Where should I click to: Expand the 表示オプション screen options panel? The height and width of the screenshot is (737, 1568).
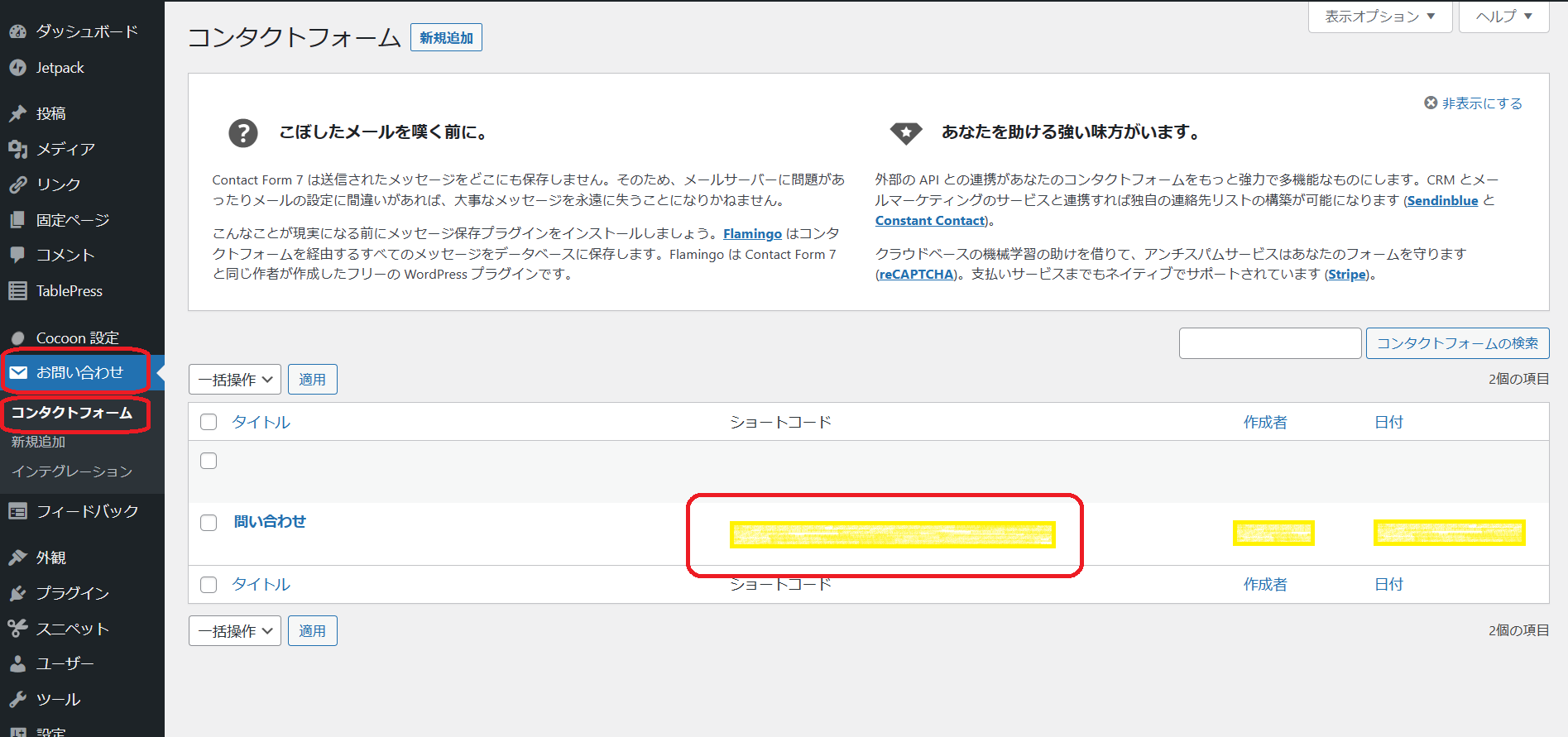coord(1380,17)
